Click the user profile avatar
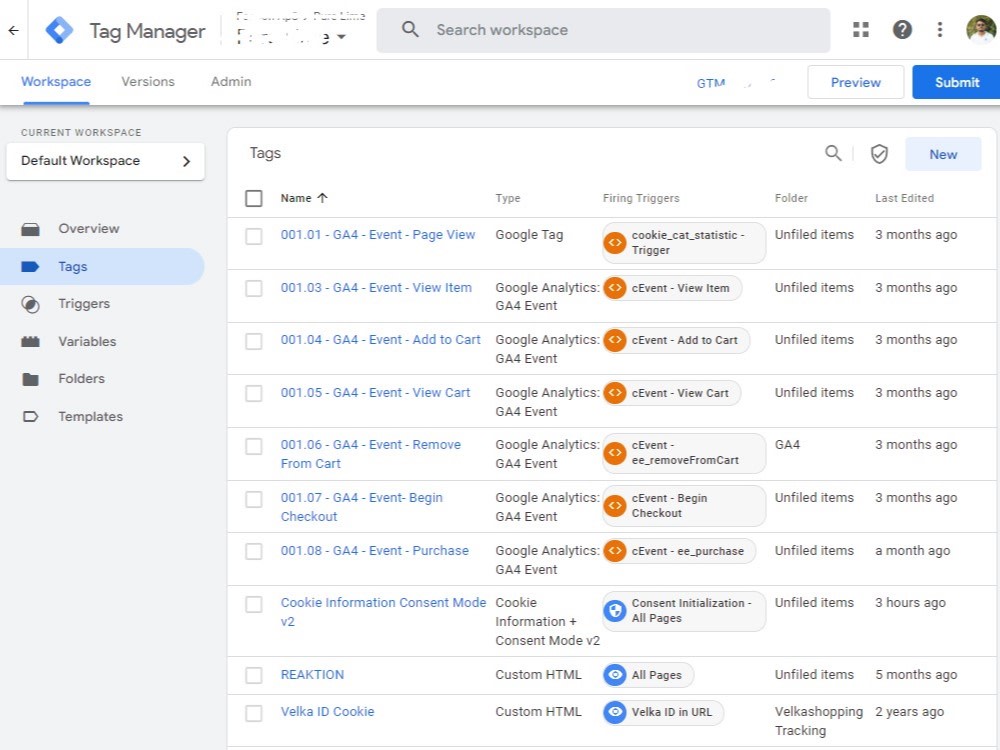The image size is (1000, 750). tap(981, 29)
